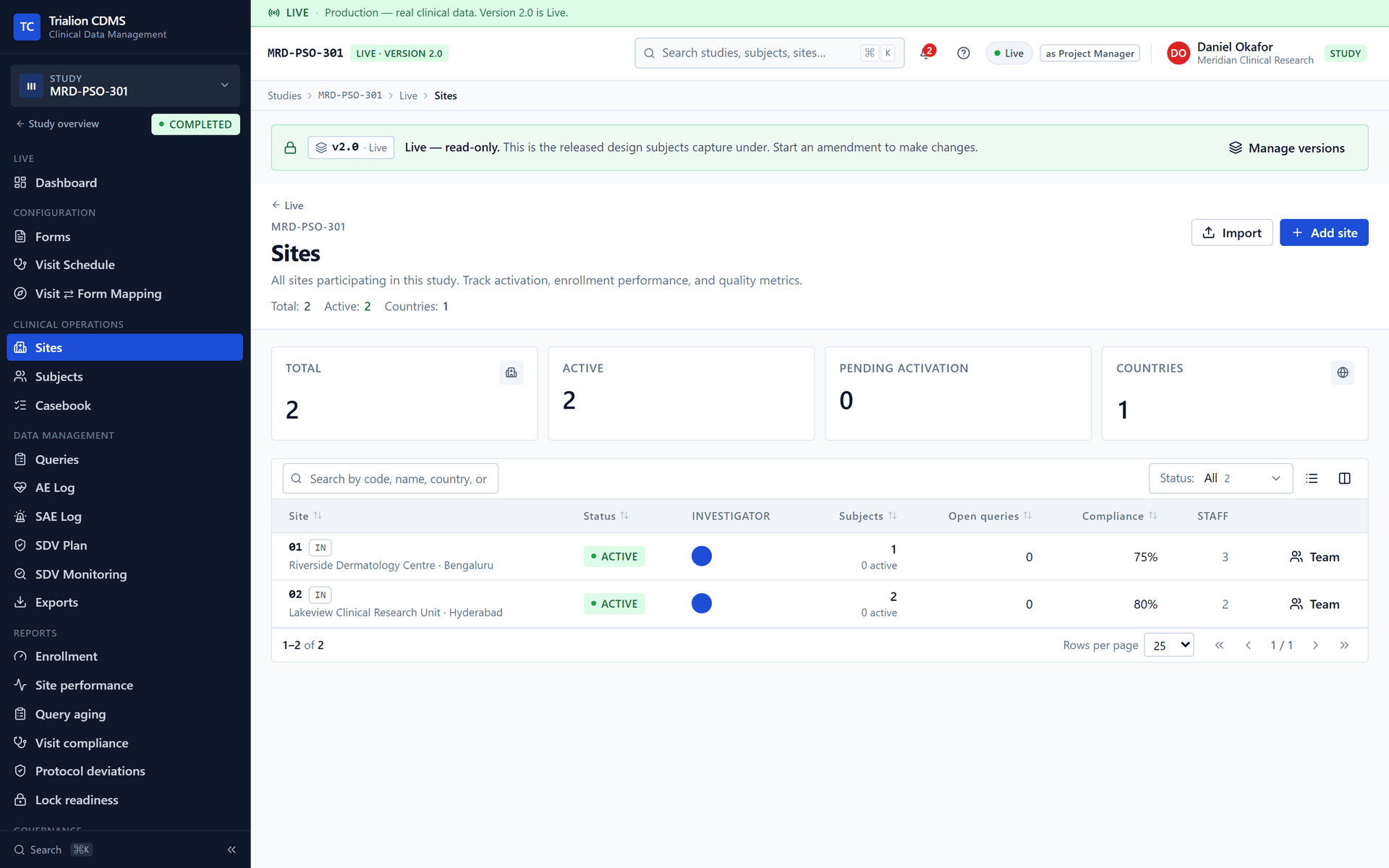Go to the first page of sites
The width and height of the screenshot is (1389, 868).
(x=1219, y=645)
